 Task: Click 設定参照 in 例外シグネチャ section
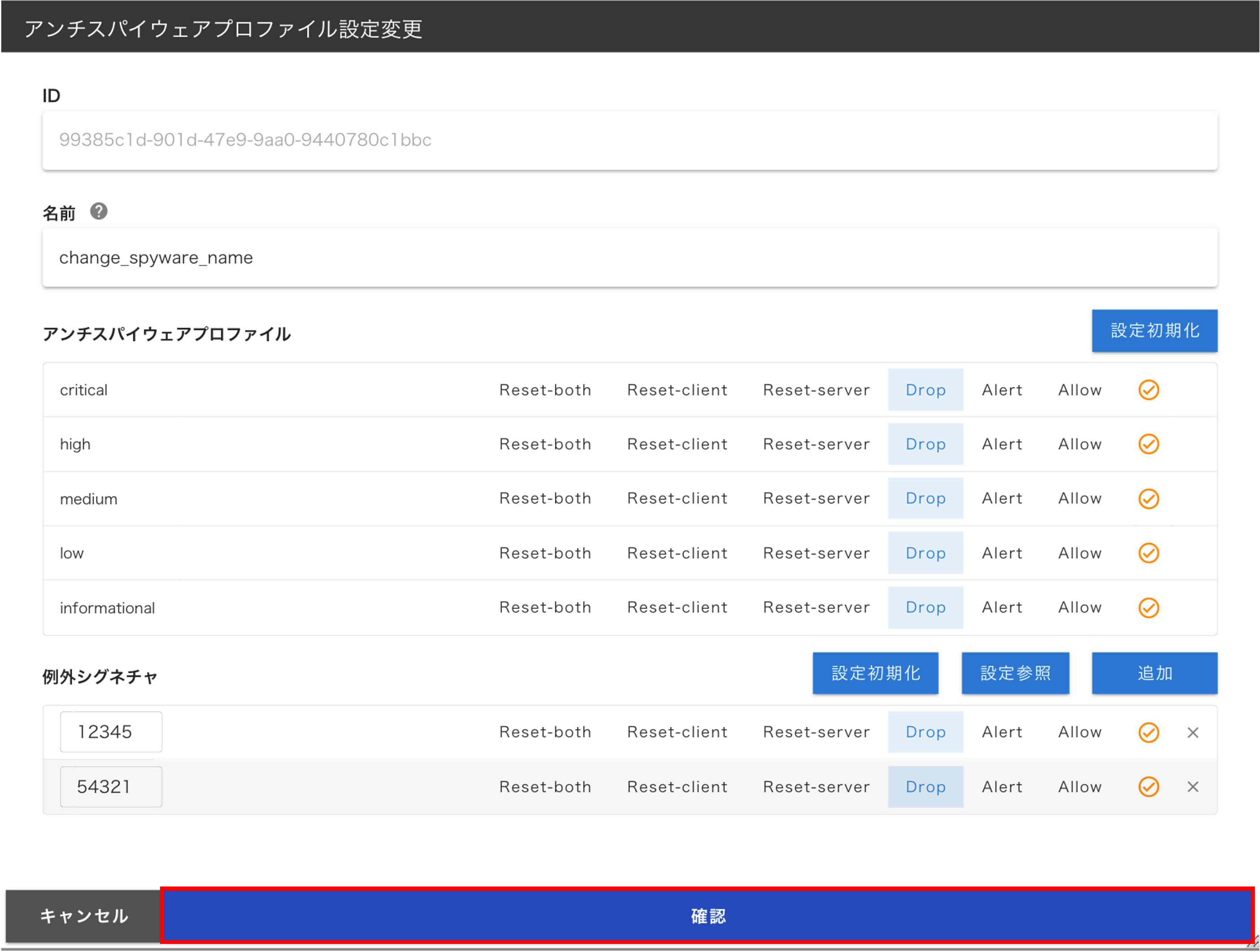1016,673
